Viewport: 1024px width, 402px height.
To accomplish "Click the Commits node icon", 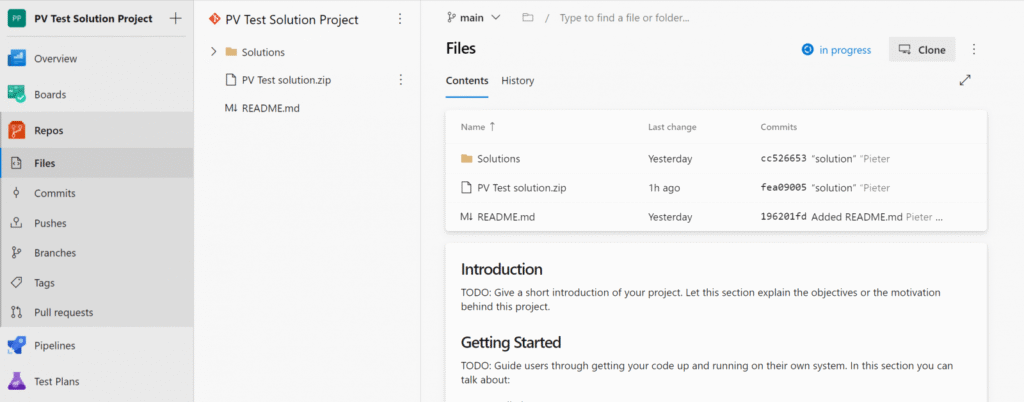I will [x=17, y=193].
